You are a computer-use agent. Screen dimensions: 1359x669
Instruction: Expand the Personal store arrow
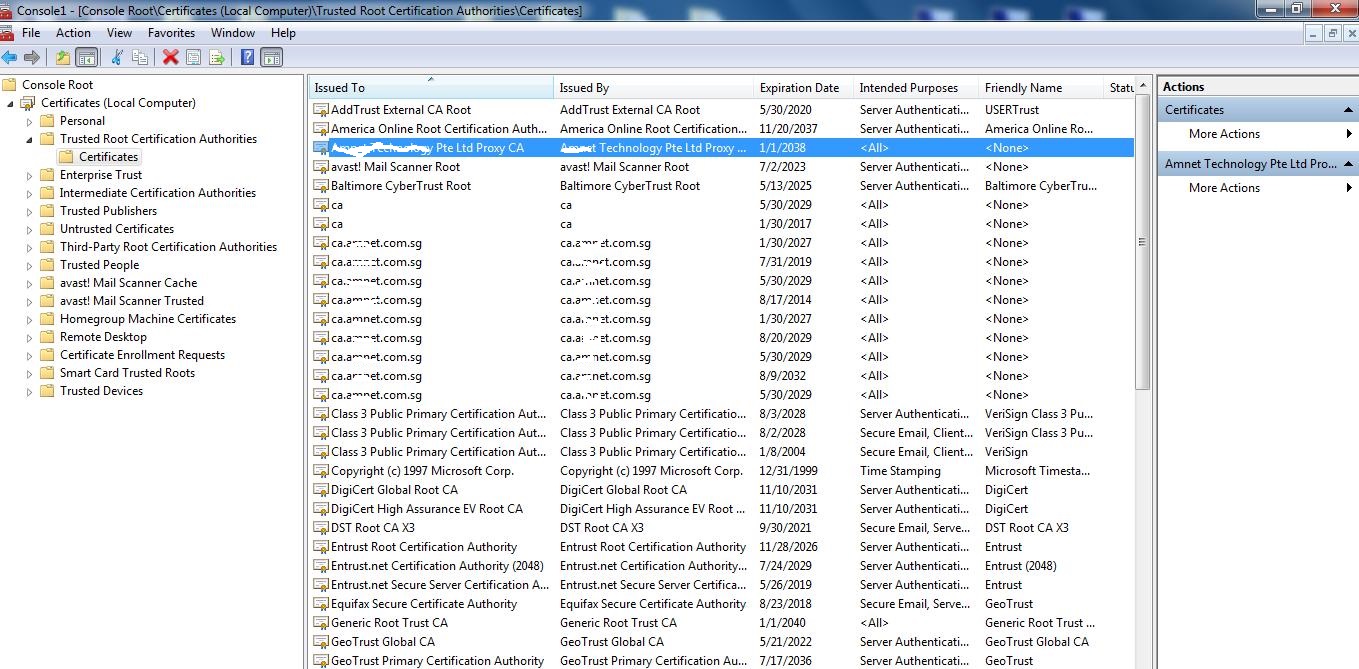(x=30, y=121)
